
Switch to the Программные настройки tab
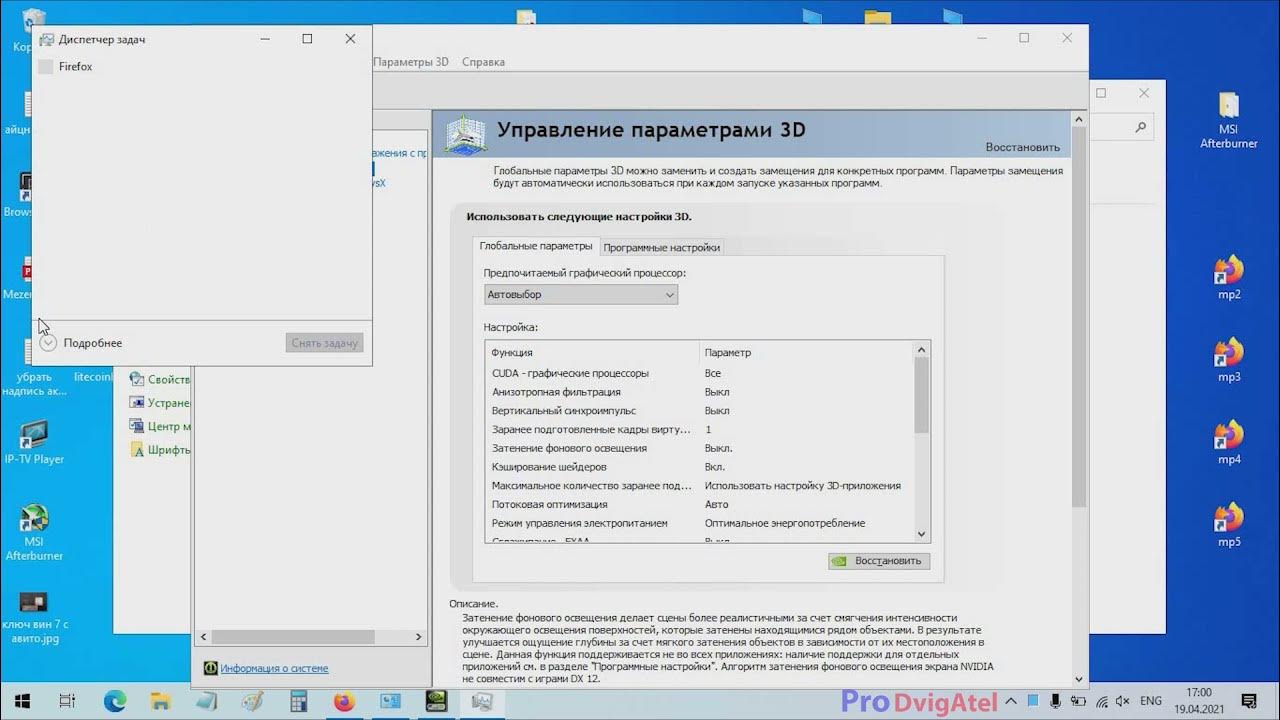click(661, 247)
